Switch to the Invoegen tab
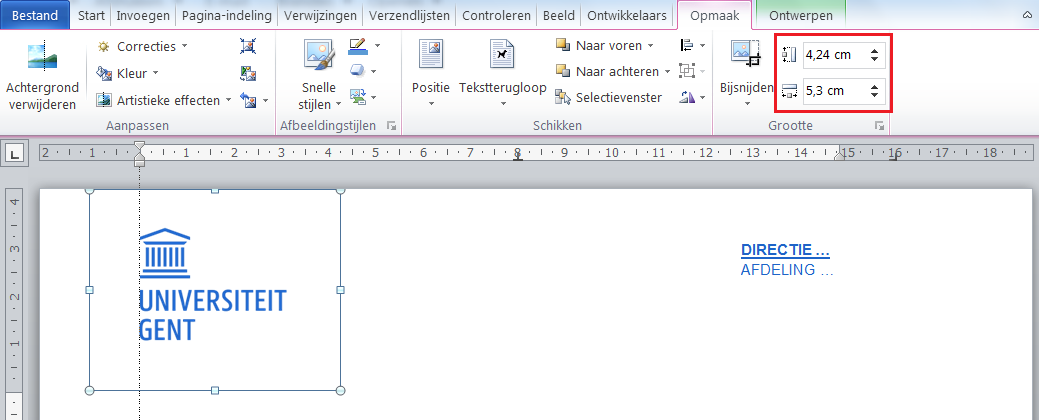Viewport: 1039px width, 420px height. 143,15
